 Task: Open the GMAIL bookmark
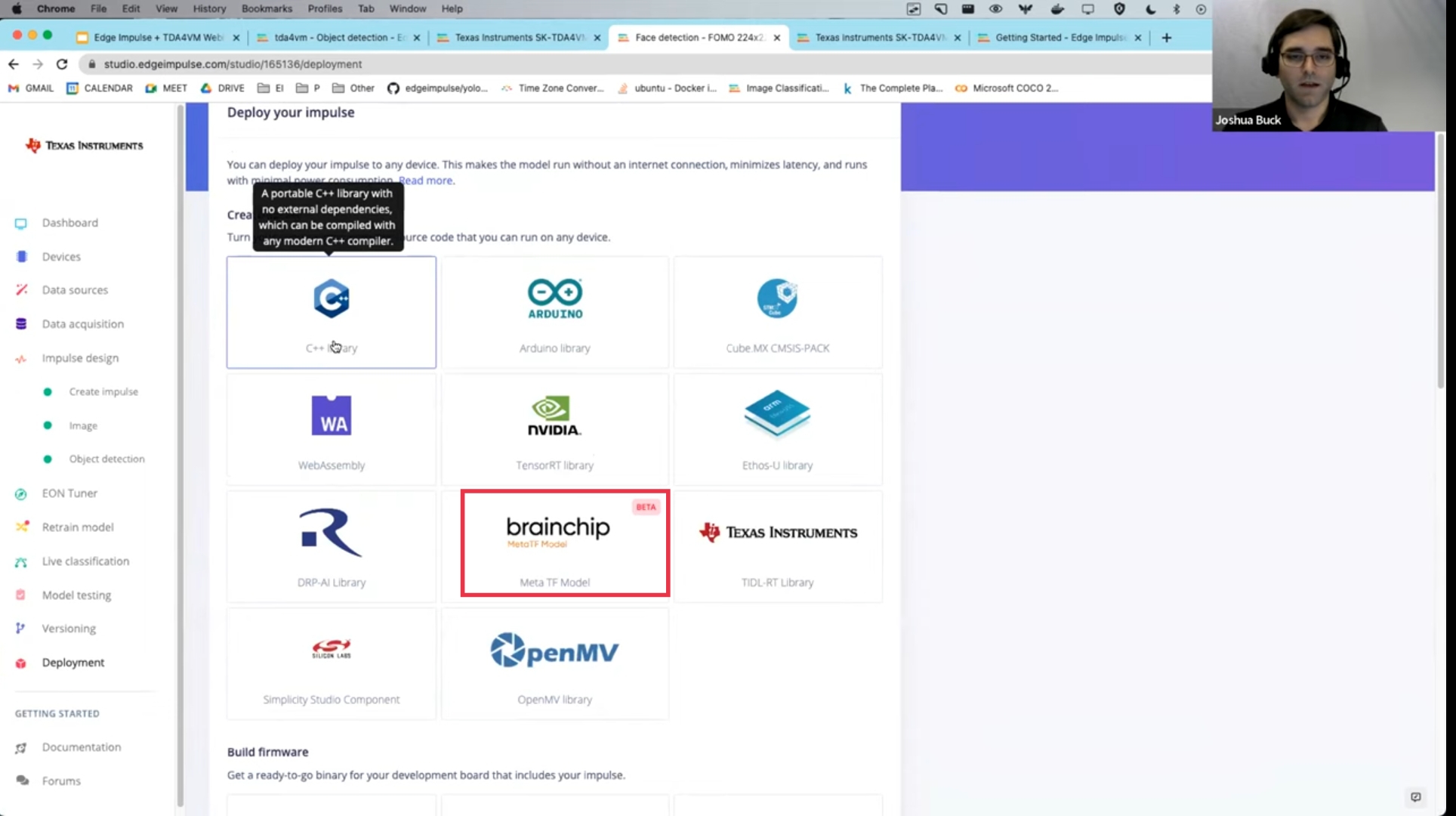tap(31, 88)
